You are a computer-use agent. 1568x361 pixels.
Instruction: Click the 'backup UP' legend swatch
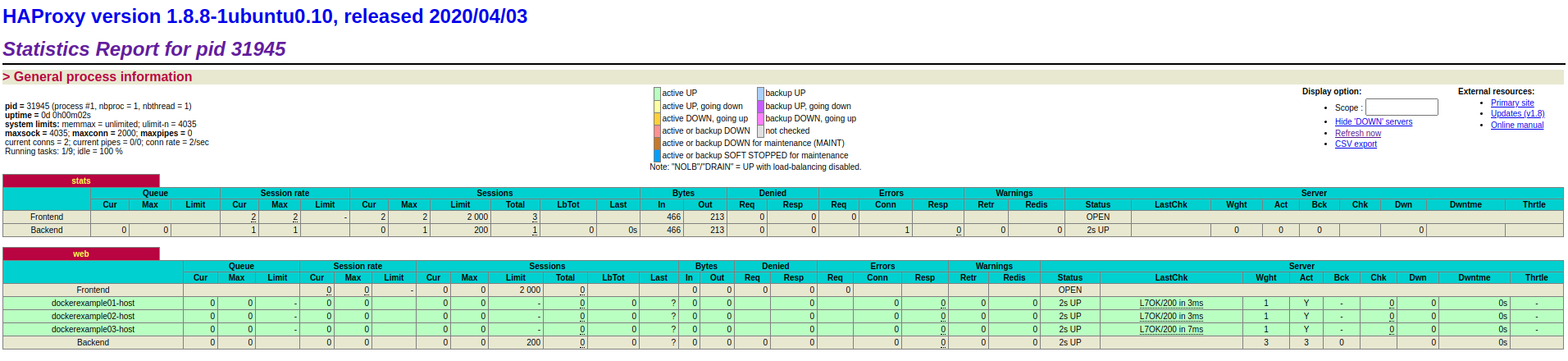(760, 94)
